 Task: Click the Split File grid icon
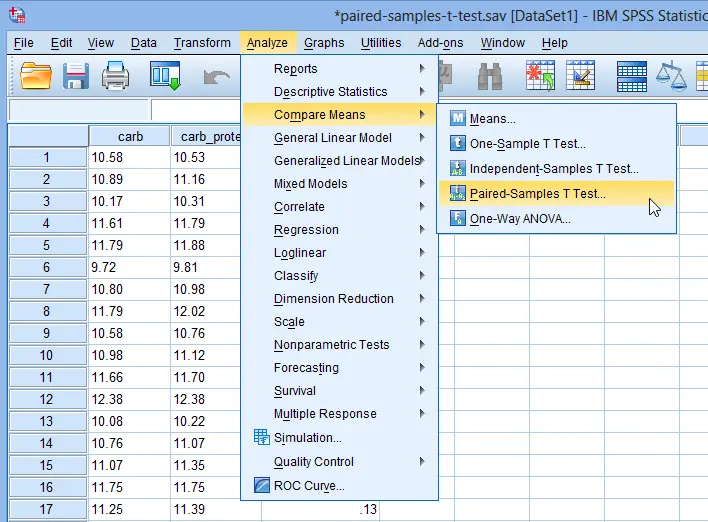[x=632, y=76]
